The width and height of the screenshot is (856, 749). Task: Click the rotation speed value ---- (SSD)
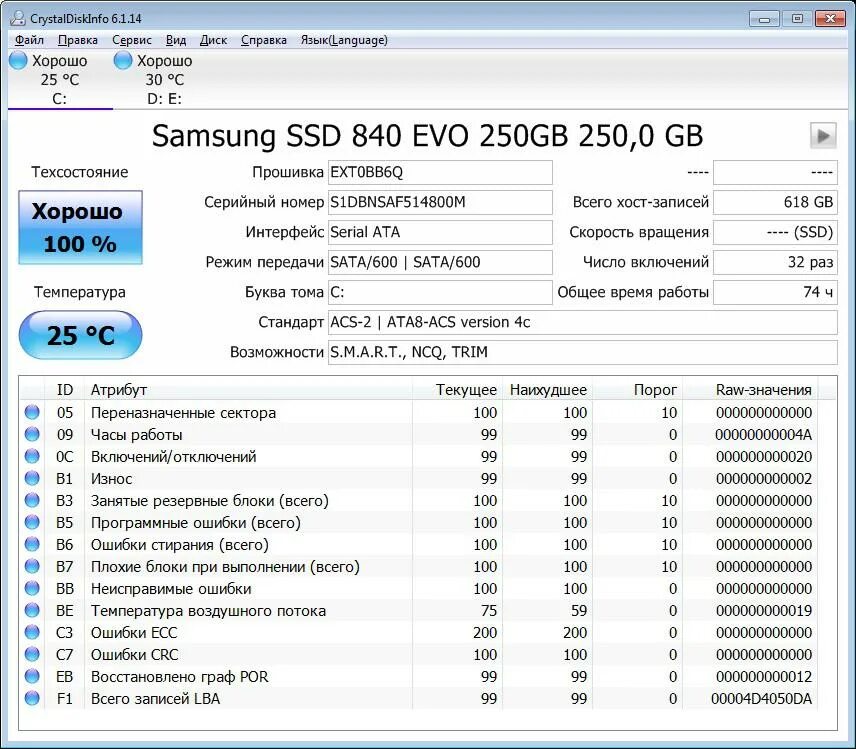(775, 233)
